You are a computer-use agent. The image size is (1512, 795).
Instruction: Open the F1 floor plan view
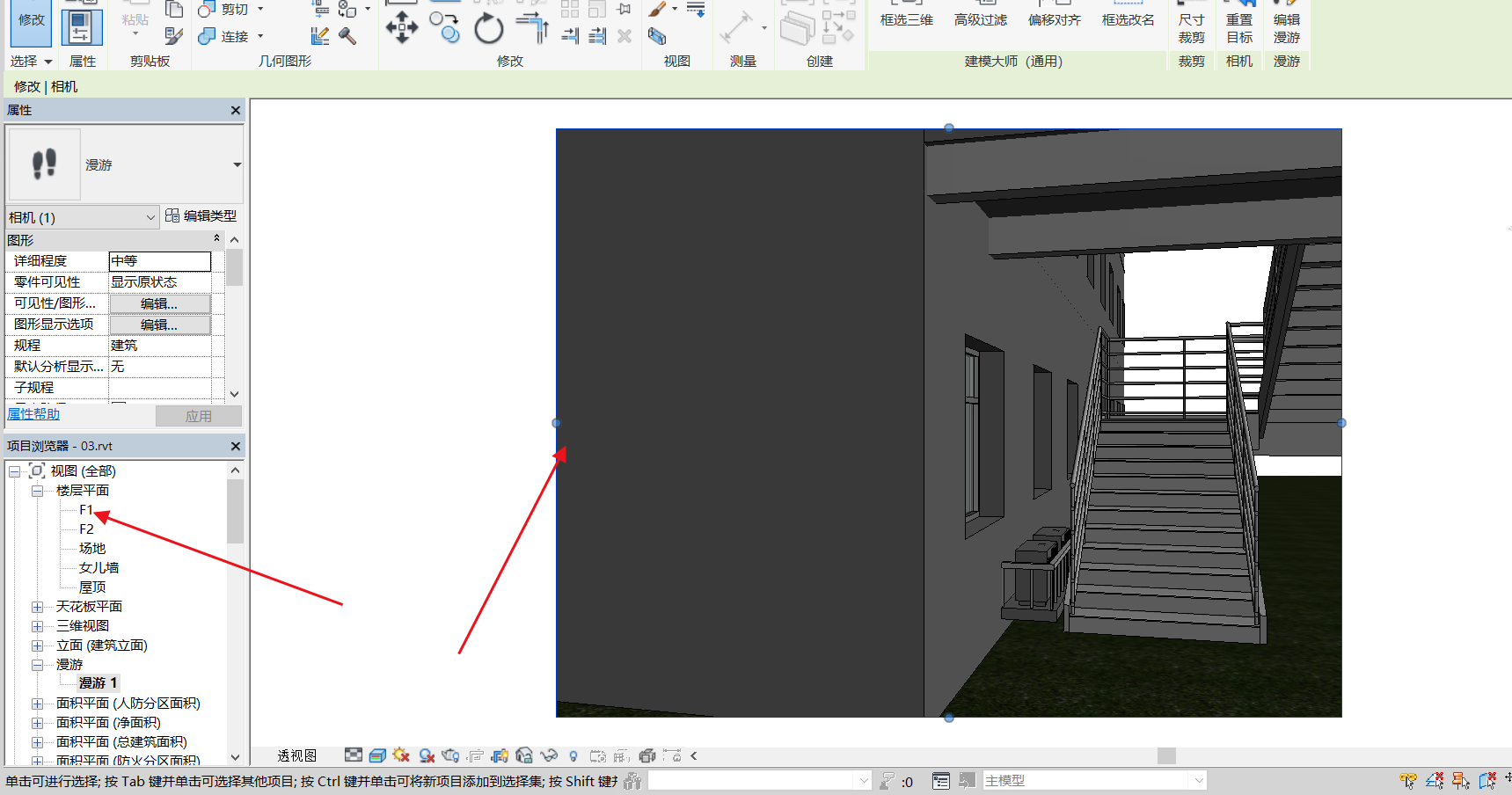click(x=85, y=510)
